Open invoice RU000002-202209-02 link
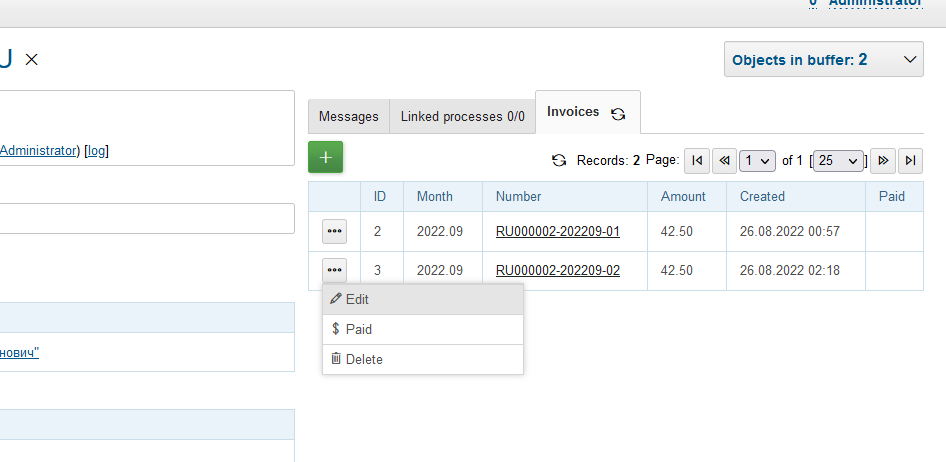 (557, 271)
